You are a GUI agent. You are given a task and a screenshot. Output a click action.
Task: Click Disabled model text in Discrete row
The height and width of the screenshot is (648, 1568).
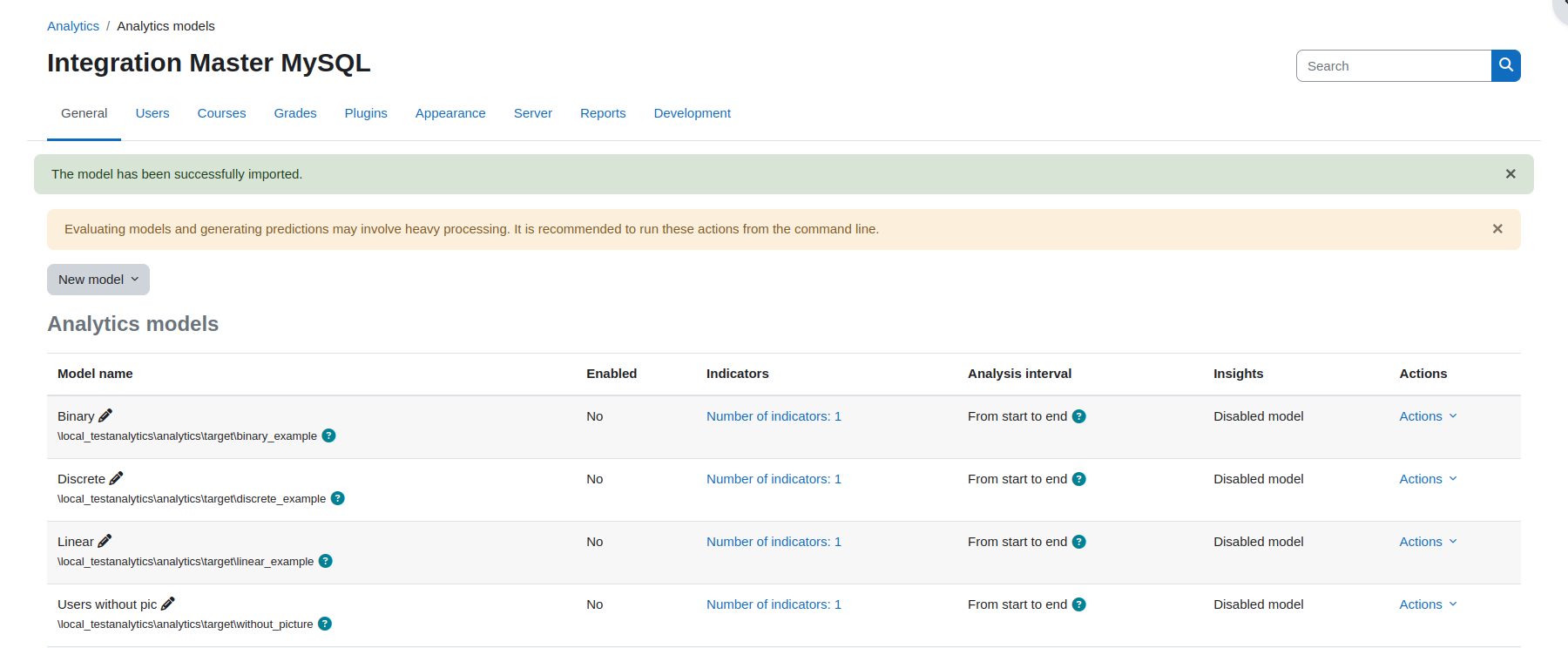coord(1258,479)
